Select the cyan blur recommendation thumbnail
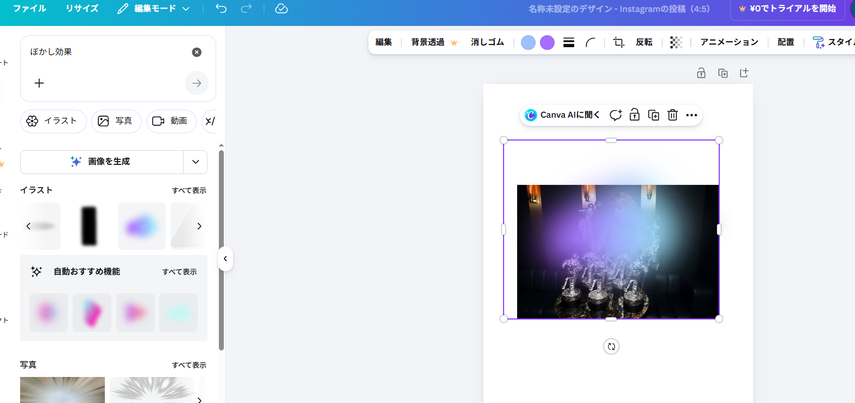855x403 pixels. (178, 312)
